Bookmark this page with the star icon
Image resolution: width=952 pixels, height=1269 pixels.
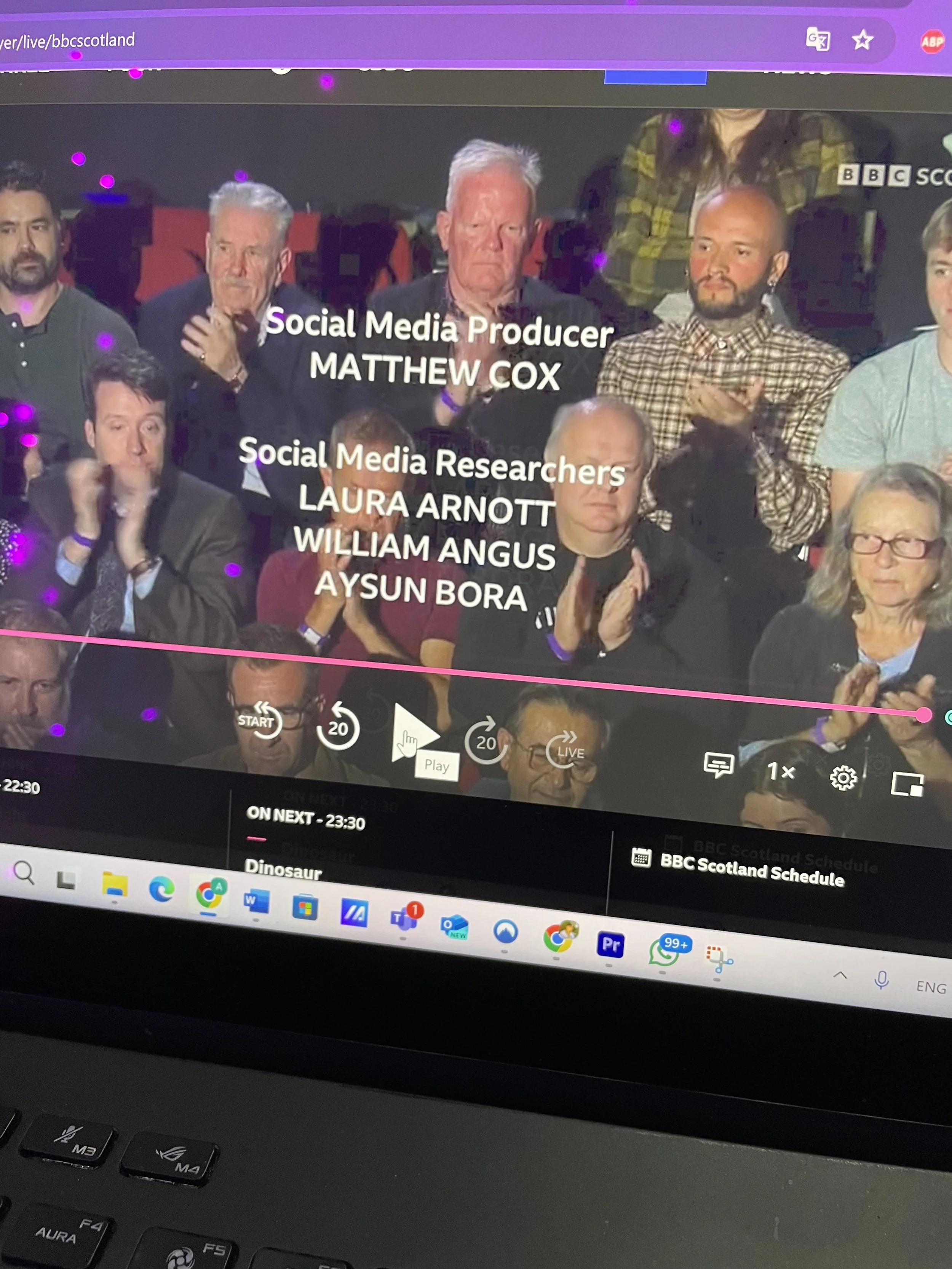(862, 40)
